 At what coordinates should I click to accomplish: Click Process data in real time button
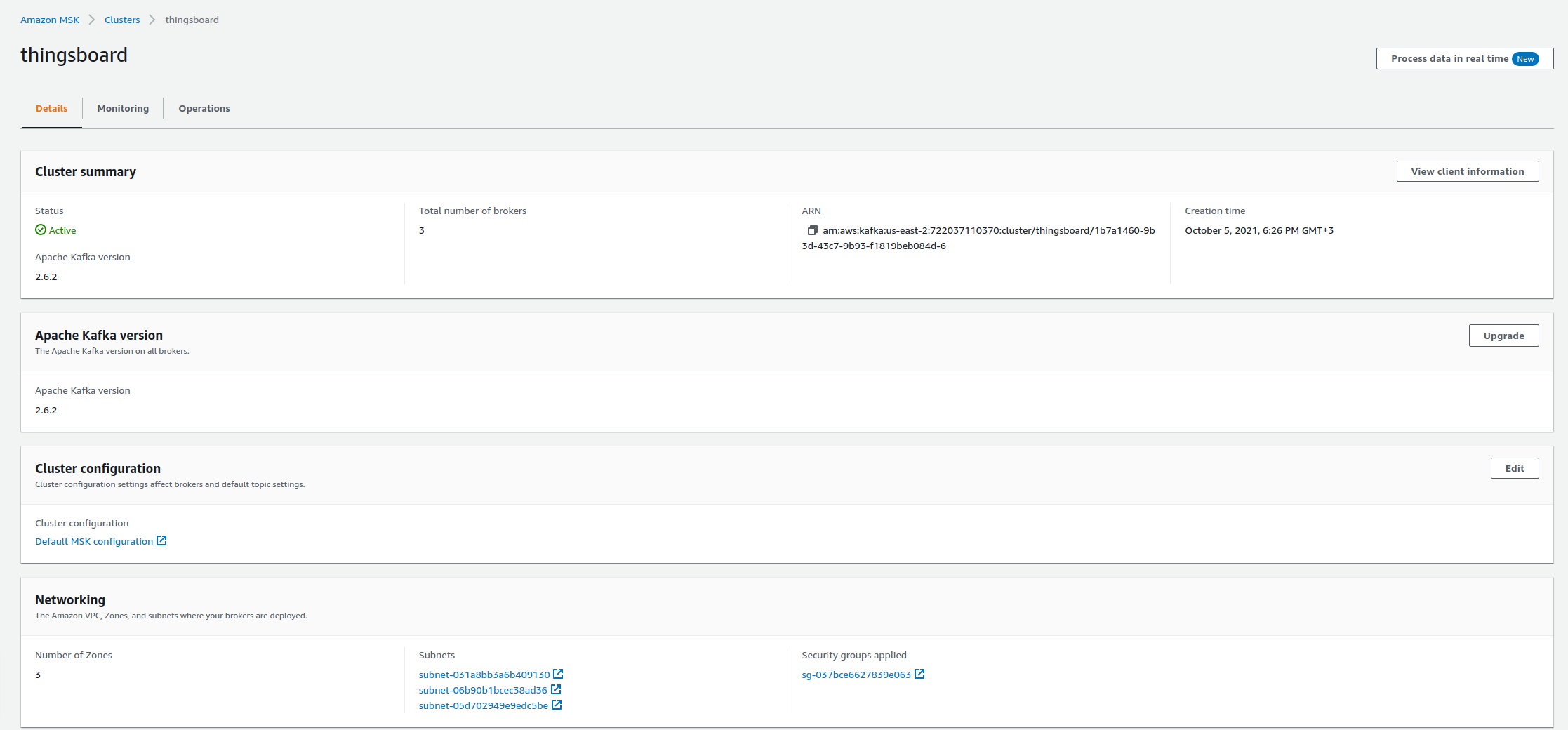pos(1465,59)
